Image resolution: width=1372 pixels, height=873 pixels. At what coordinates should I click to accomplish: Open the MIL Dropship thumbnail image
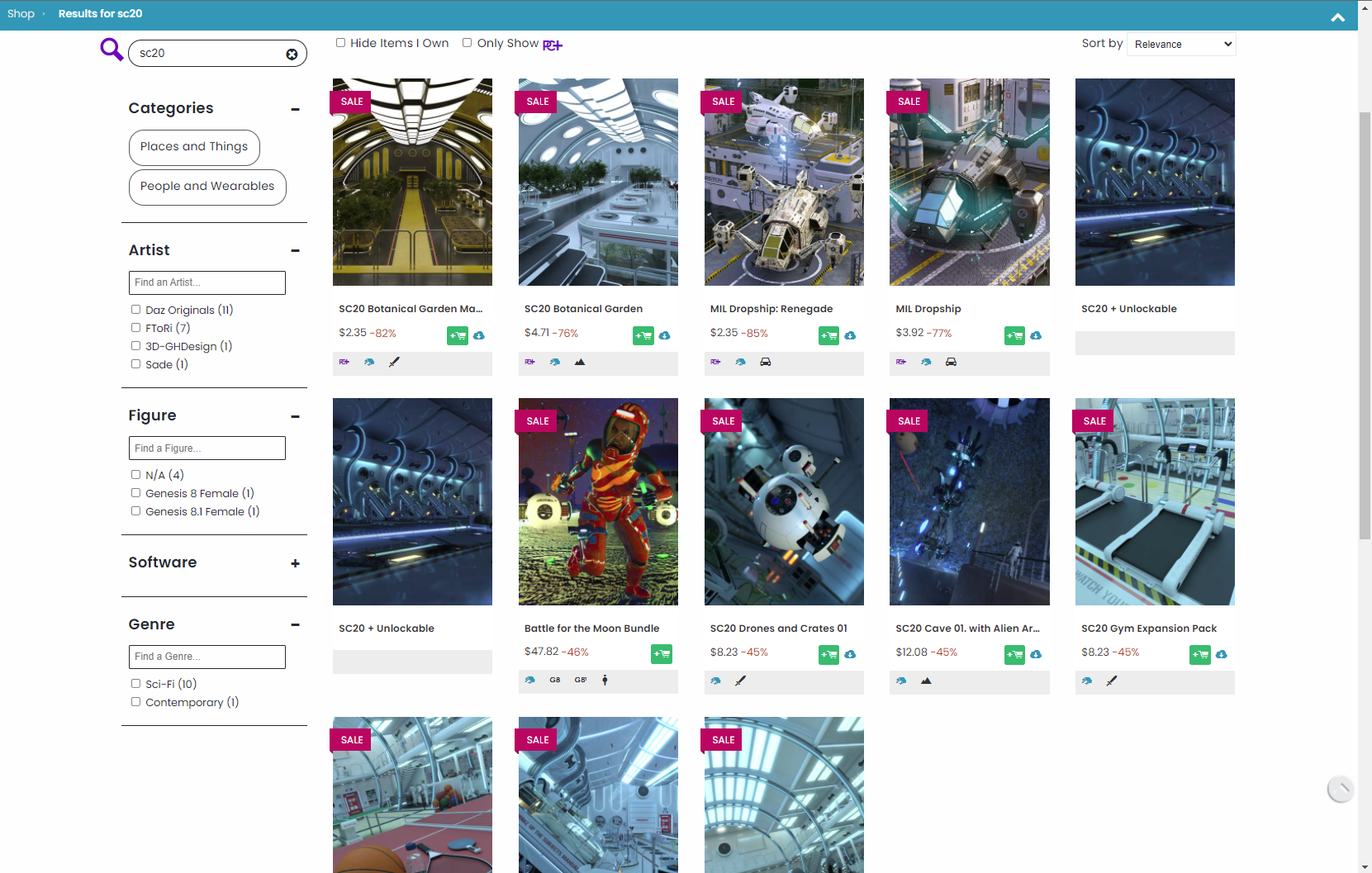[970, 182]
